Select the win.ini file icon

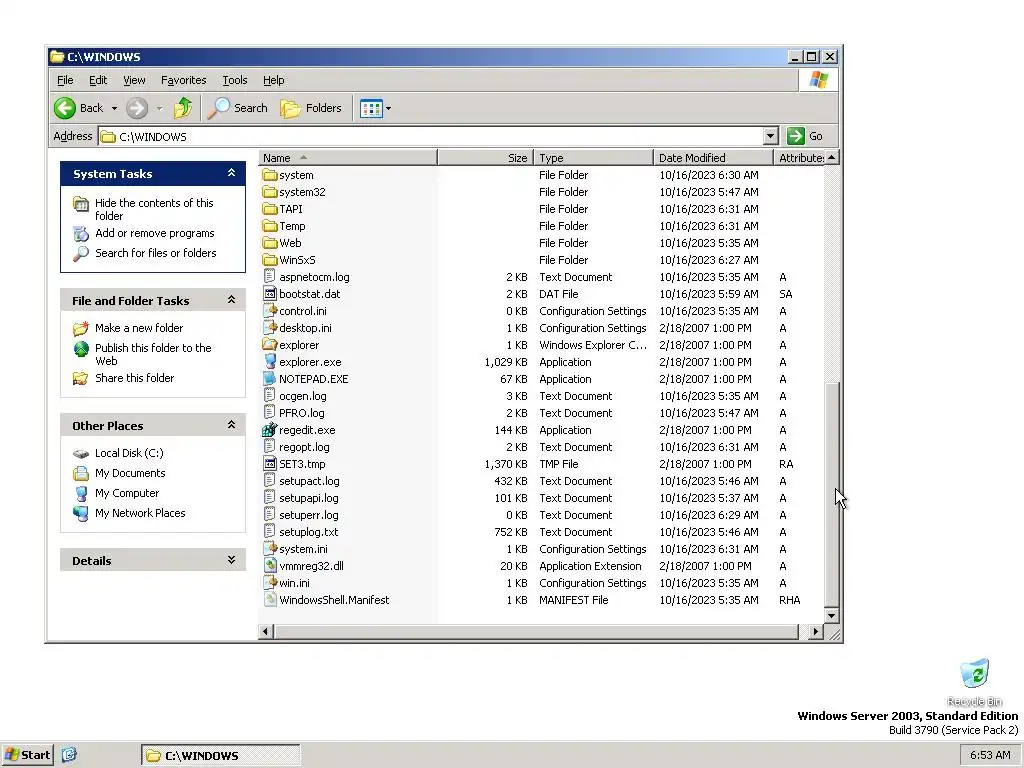[x=270, y=583]
